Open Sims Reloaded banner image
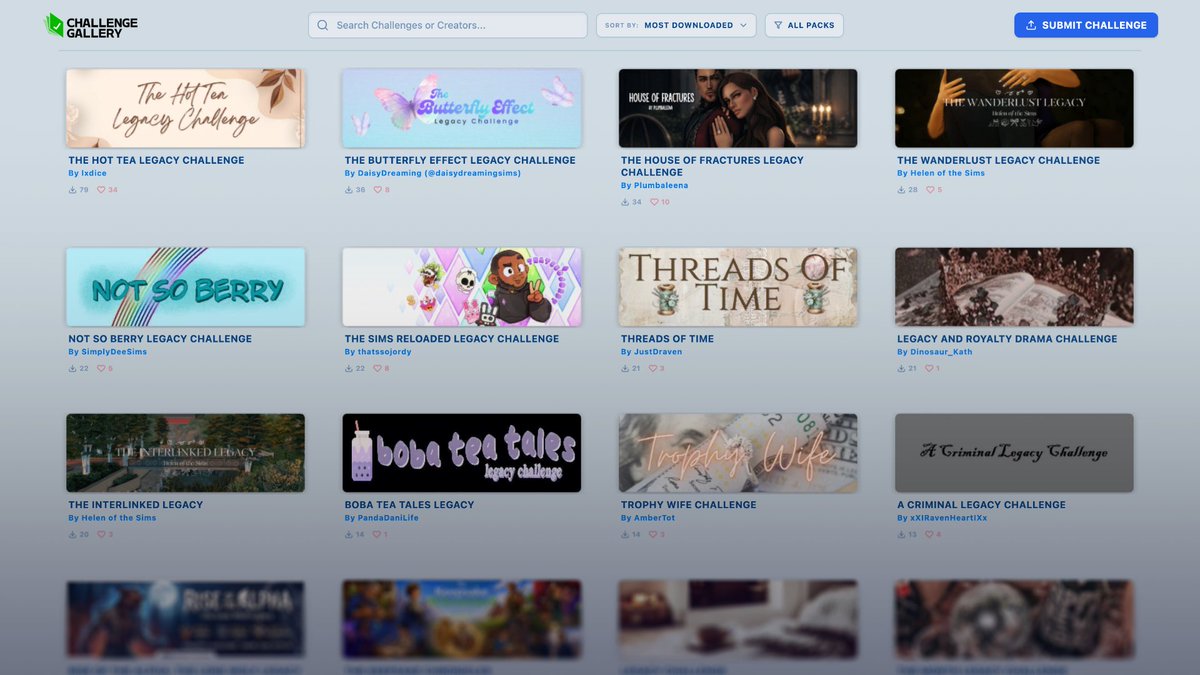The width and height of the screenshot is (1200, 675). pos(462,287)
